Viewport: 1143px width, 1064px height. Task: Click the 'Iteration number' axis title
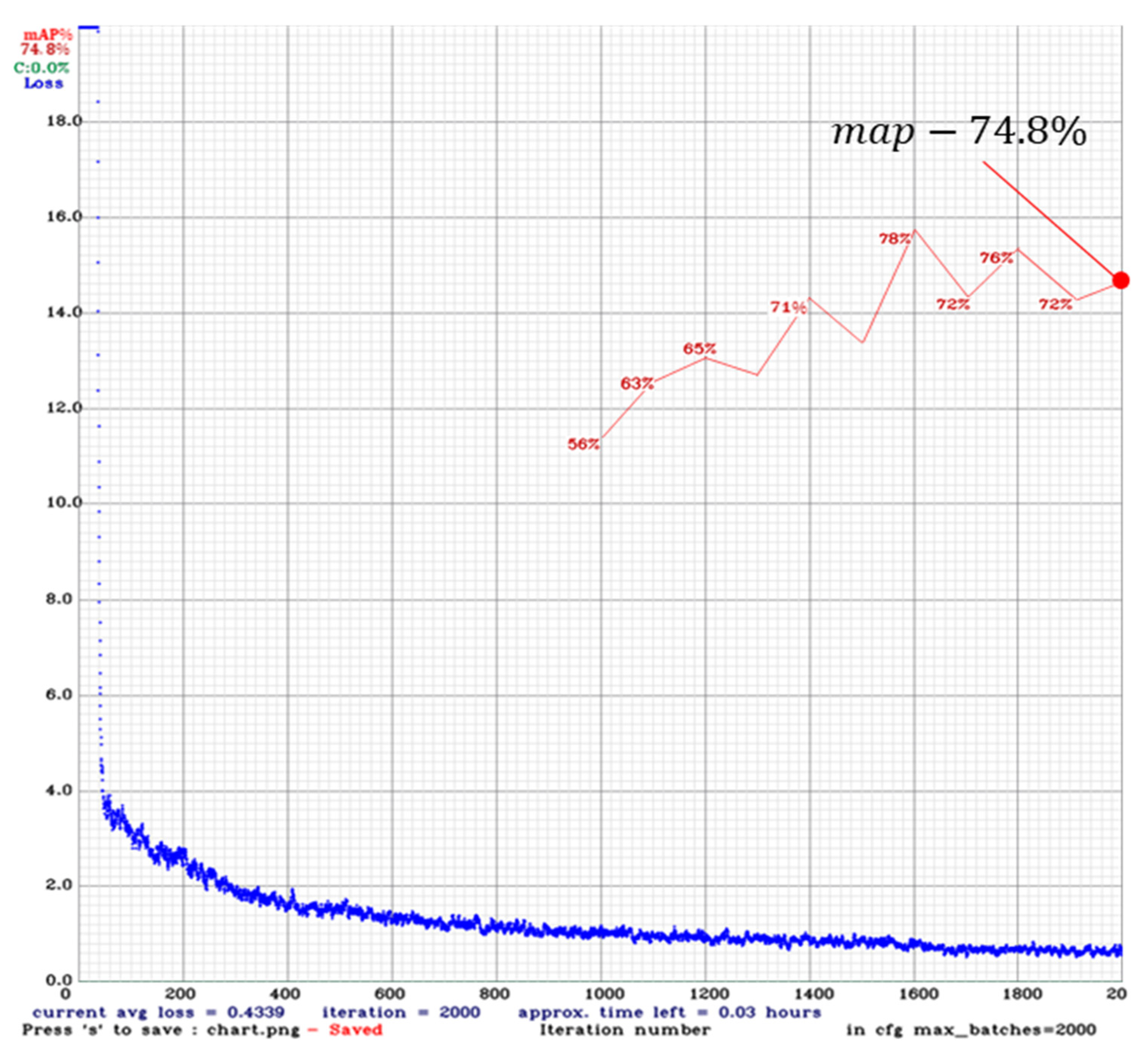coord(624,1030)
